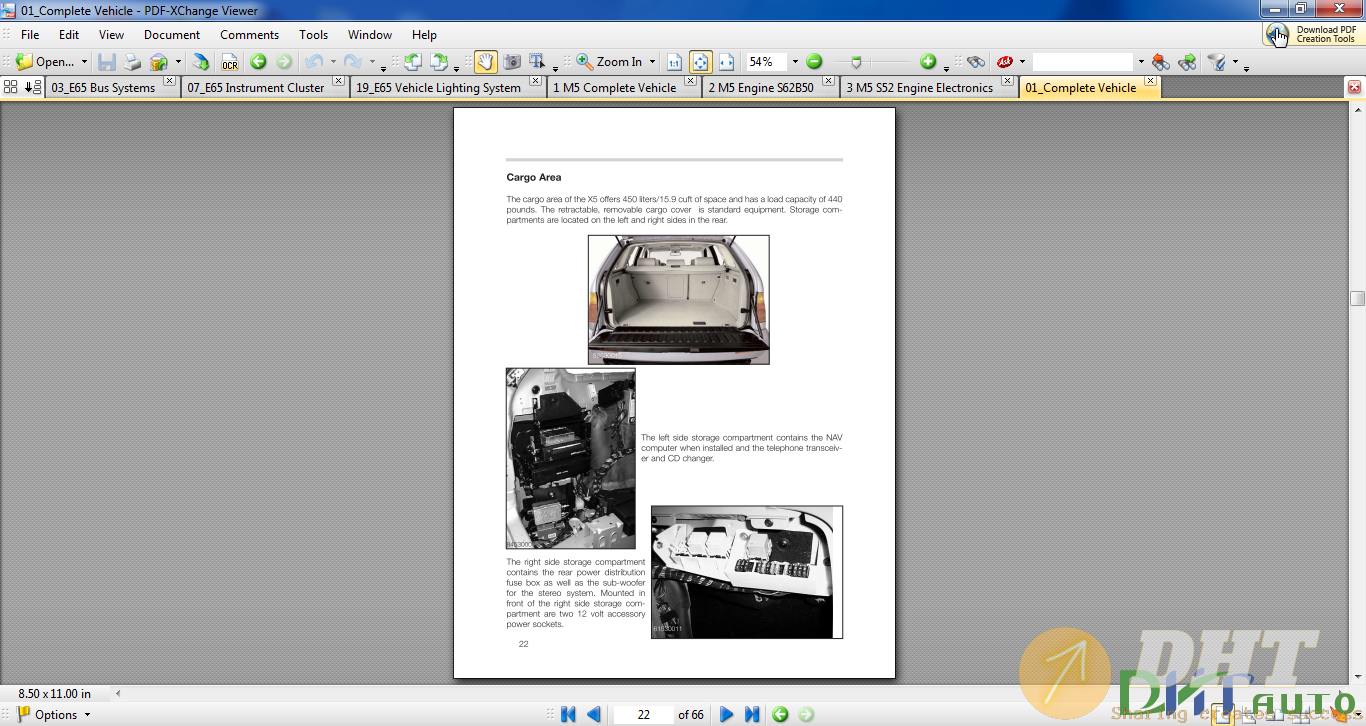Click the search text input field
The width and height of the screenshot is (1366, 726).
(x=1083, y=62)
